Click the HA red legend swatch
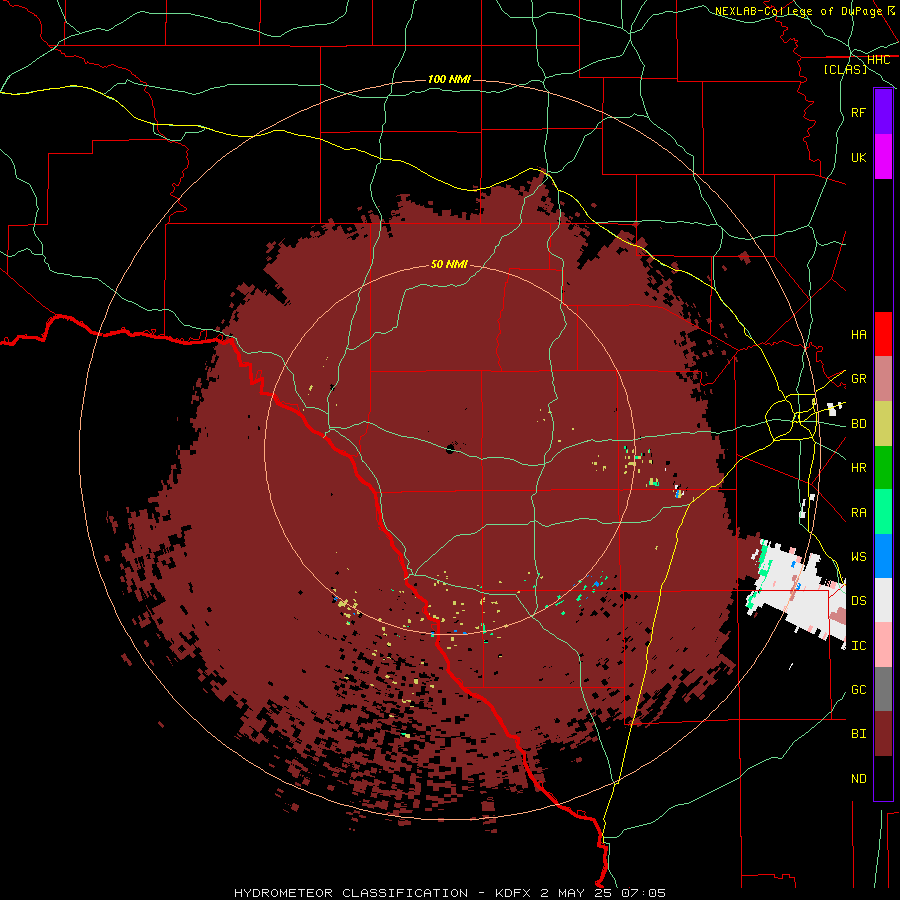900x900 pixels. click(x=883, y=334)
